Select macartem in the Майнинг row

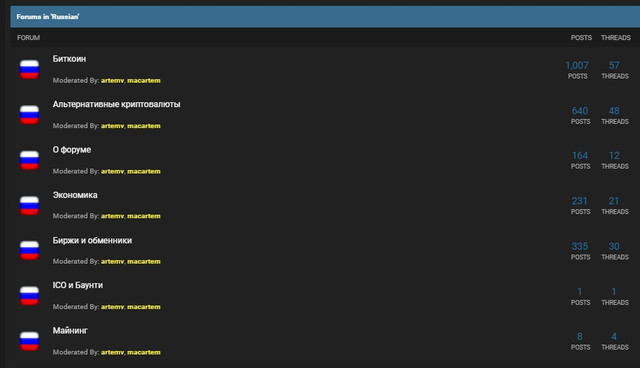[144, 352]
